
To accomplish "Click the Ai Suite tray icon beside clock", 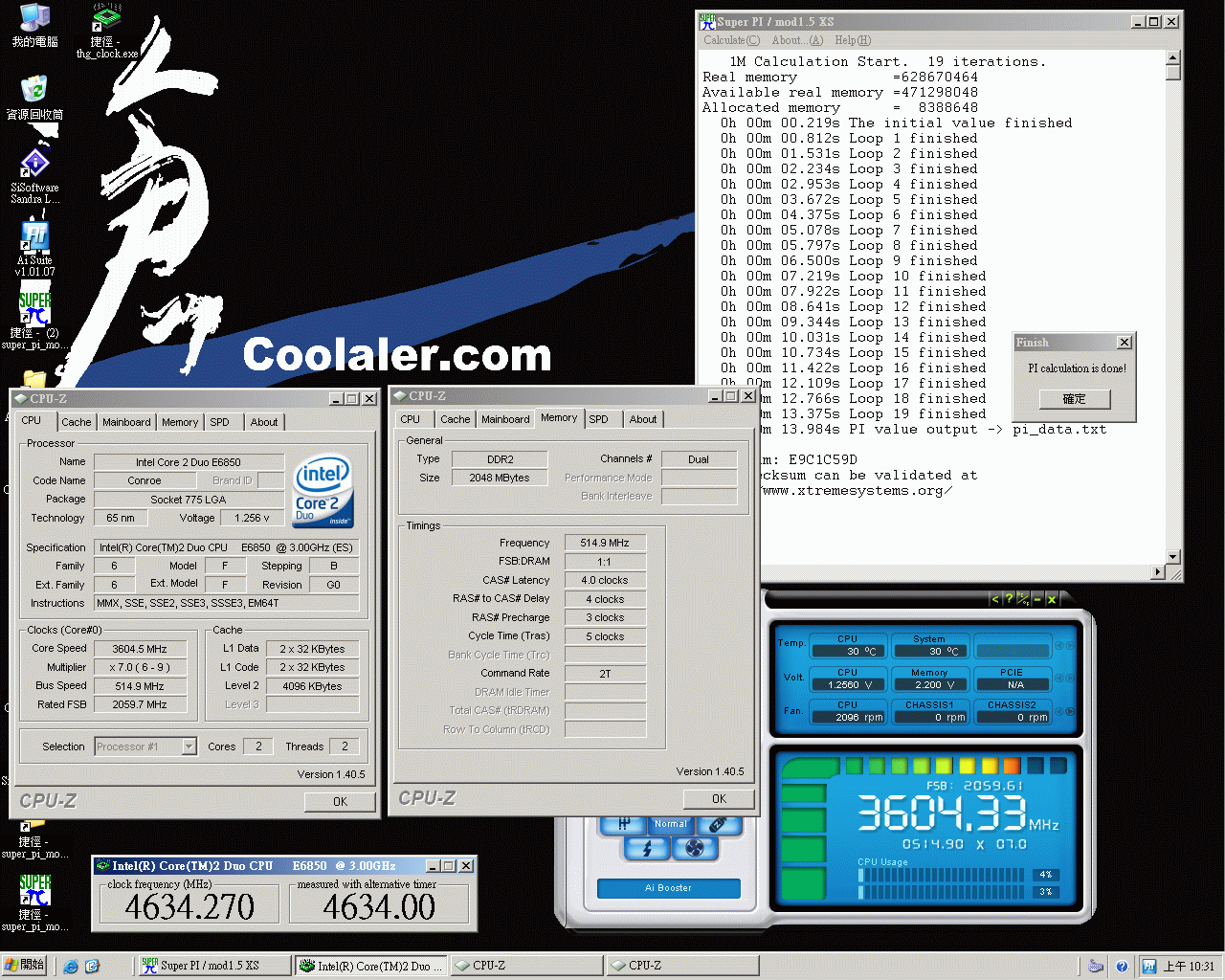I will click(1149, 967).
